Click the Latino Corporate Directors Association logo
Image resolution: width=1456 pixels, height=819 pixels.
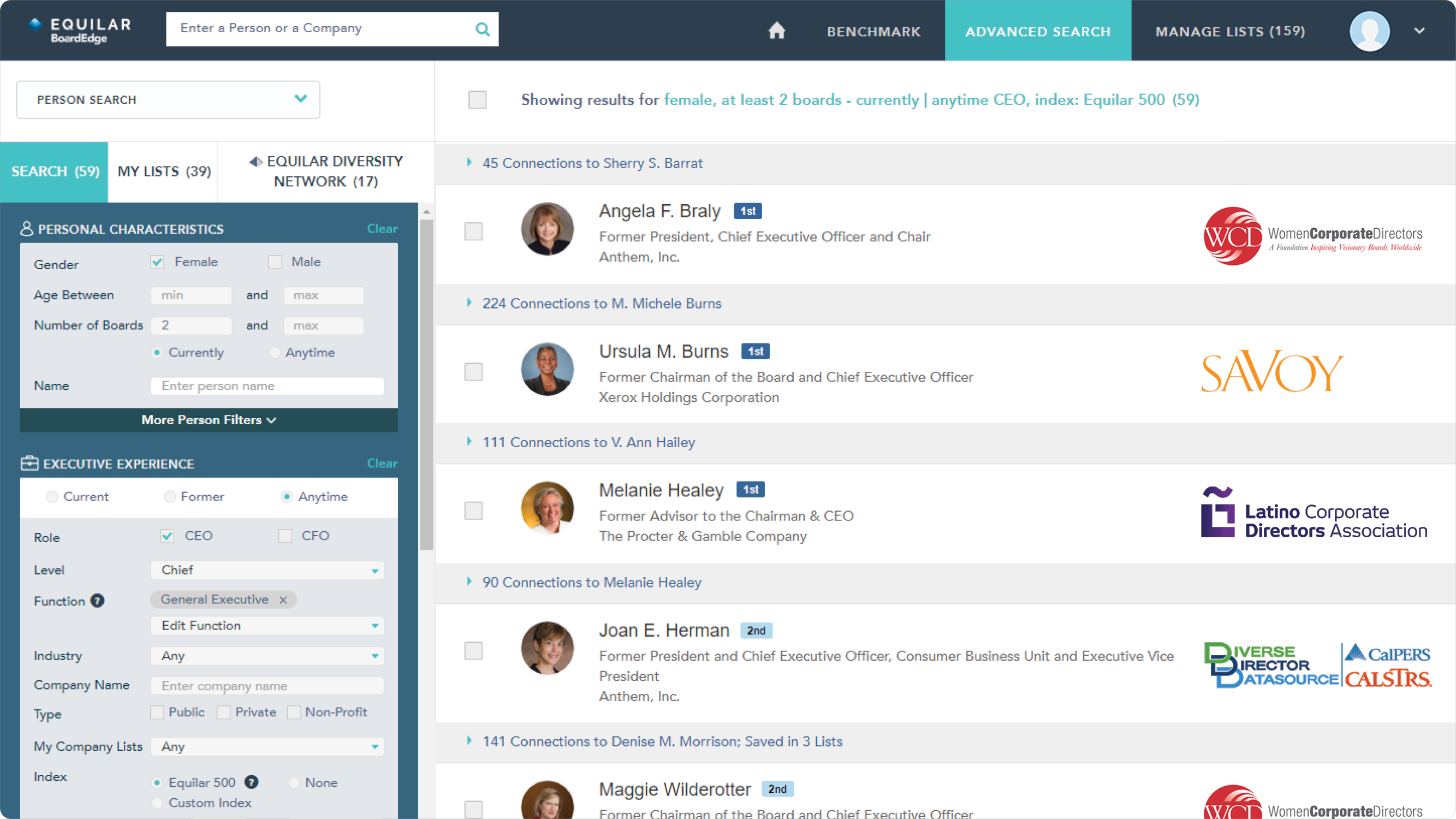(1314, 513)
